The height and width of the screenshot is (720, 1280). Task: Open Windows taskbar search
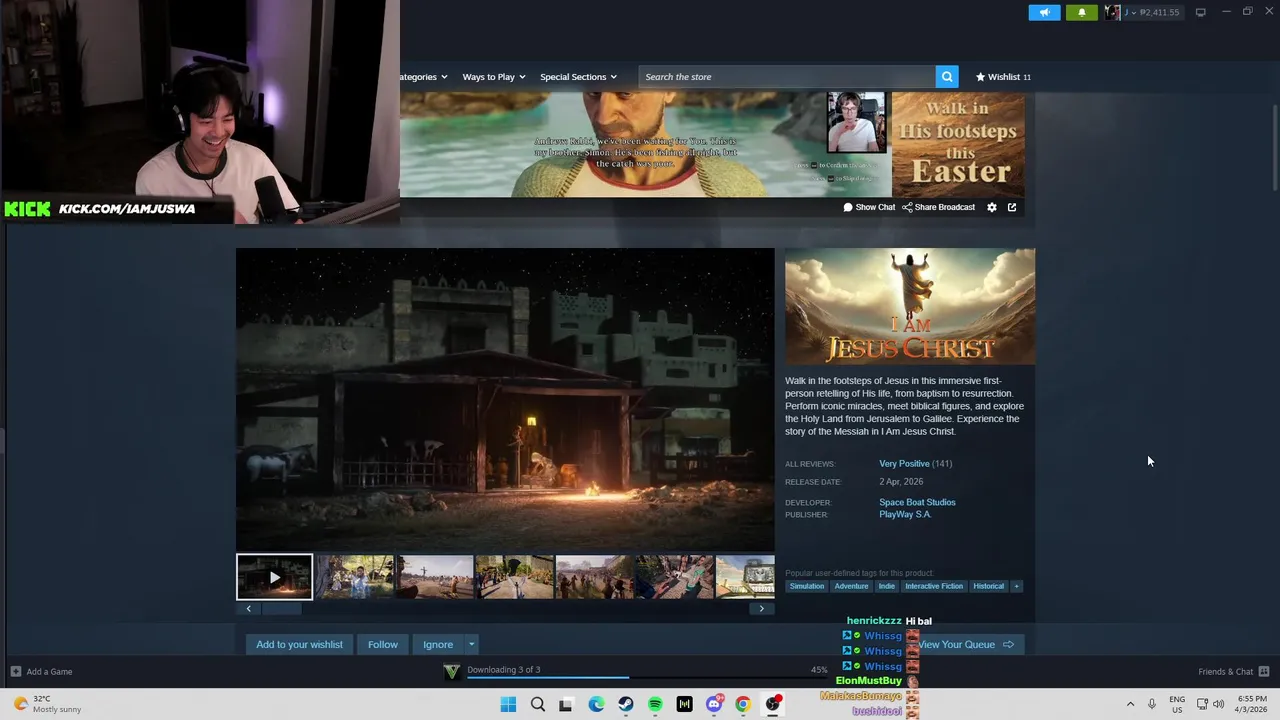[x=538, y=704]
